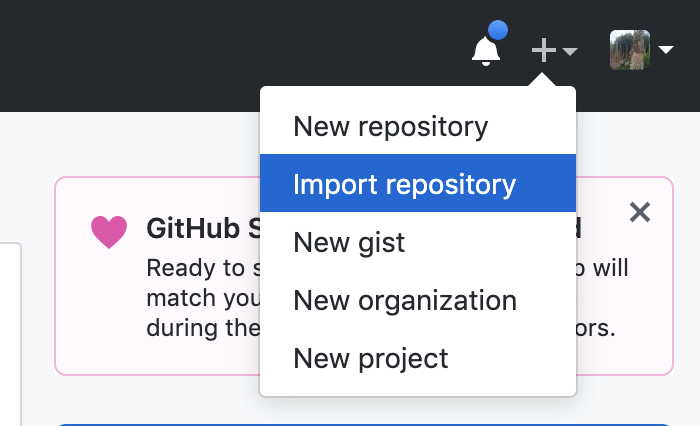Choose New organization menu item
This screenshot has height=426, width=700.
[404, 300]
